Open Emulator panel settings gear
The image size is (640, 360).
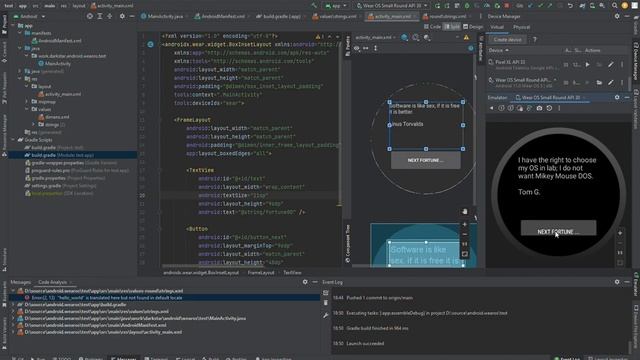click(617, 98)
